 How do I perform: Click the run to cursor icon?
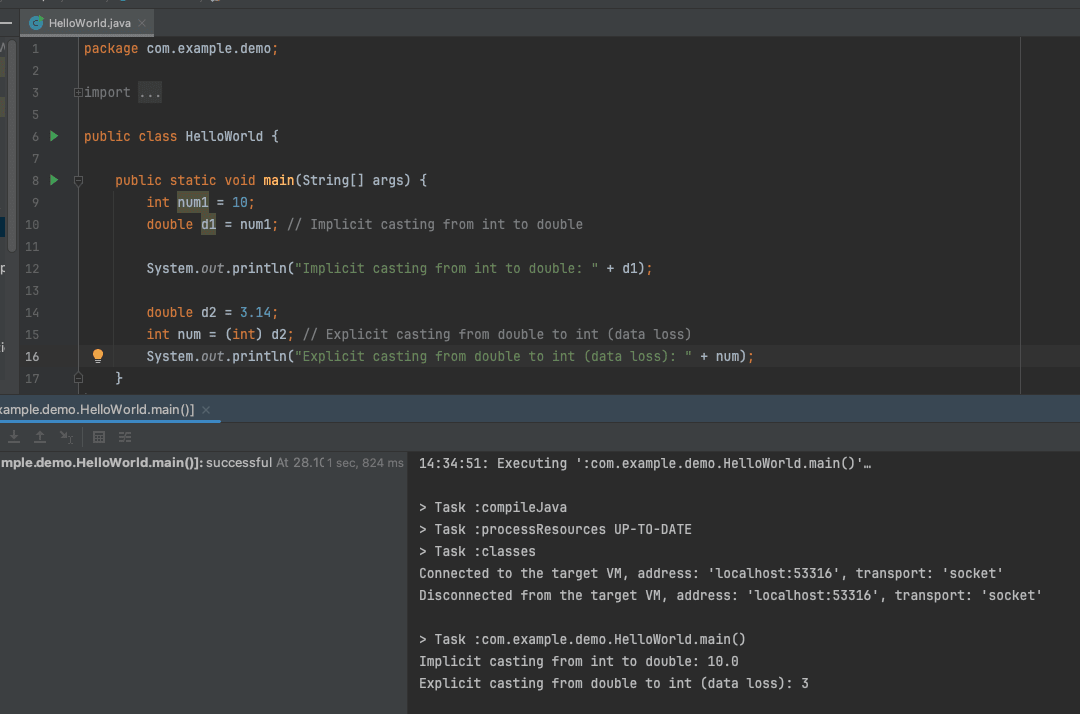click(66, 437)
